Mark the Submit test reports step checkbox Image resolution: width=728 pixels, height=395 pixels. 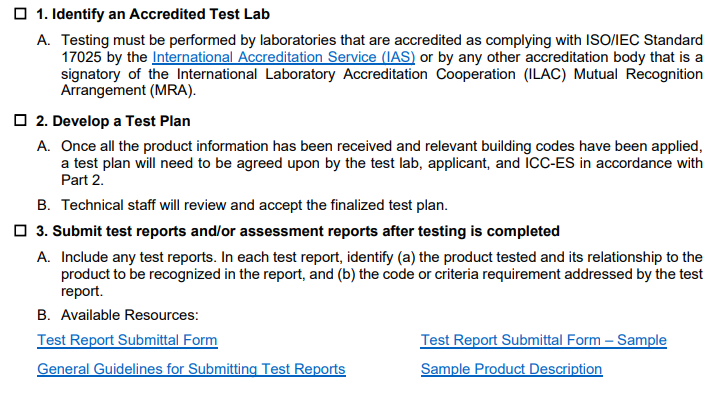(x=20, y=231)
